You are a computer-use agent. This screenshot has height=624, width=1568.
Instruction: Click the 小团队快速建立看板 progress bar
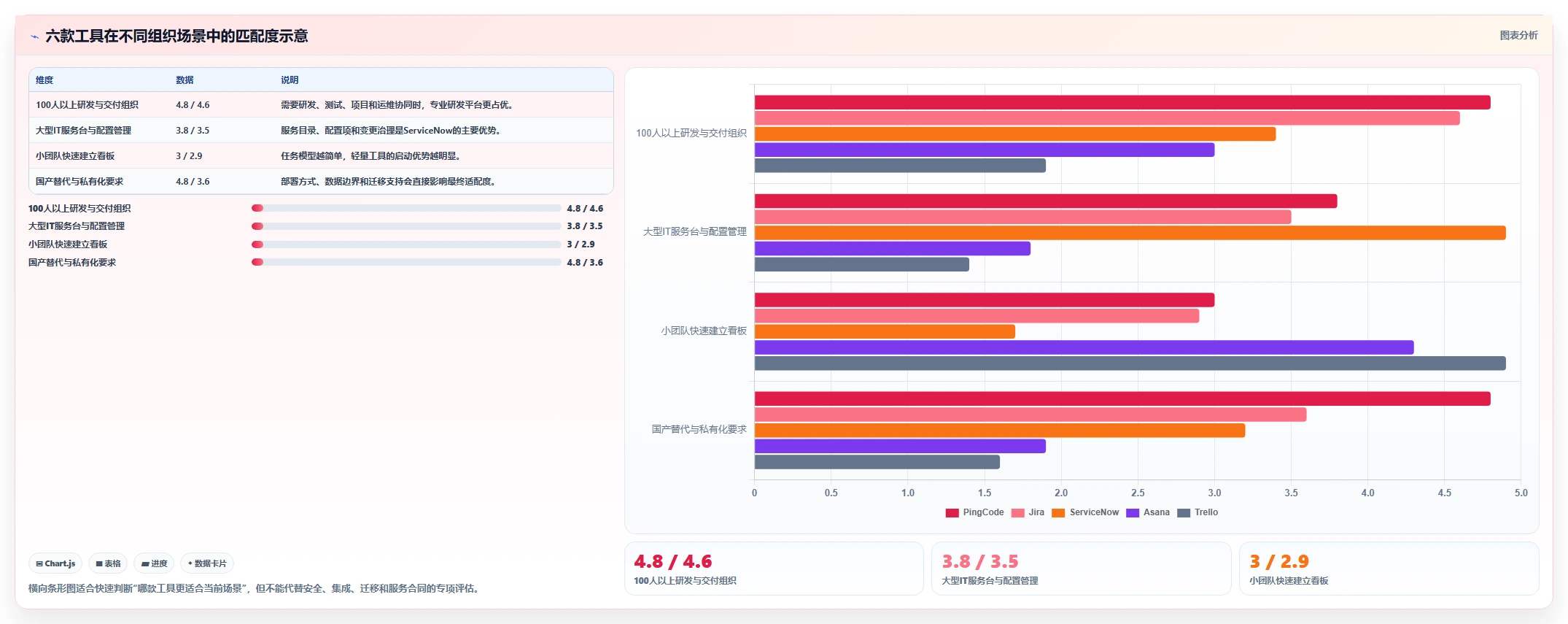tap(406, 244)
